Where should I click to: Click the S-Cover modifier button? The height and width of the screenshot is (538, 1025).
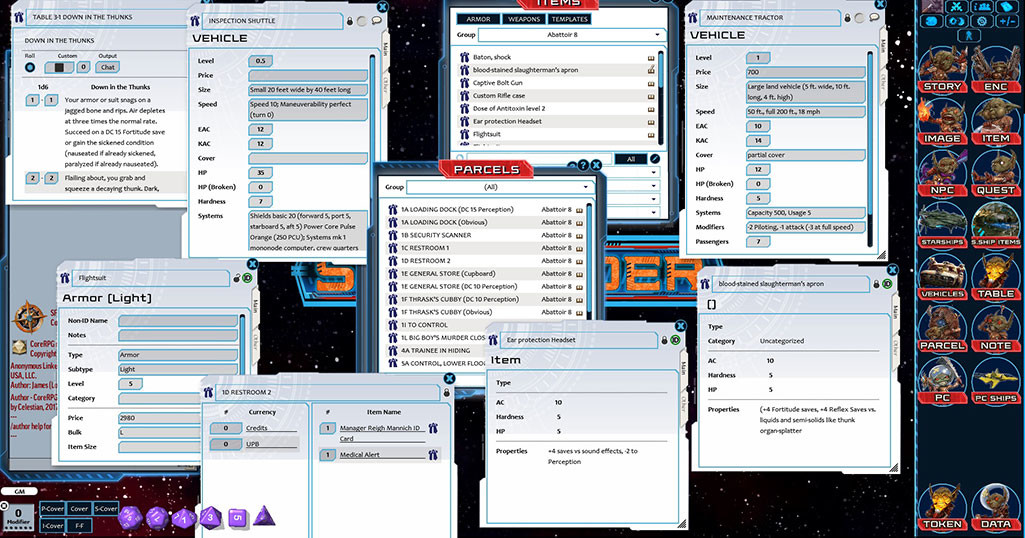point(106,509)
